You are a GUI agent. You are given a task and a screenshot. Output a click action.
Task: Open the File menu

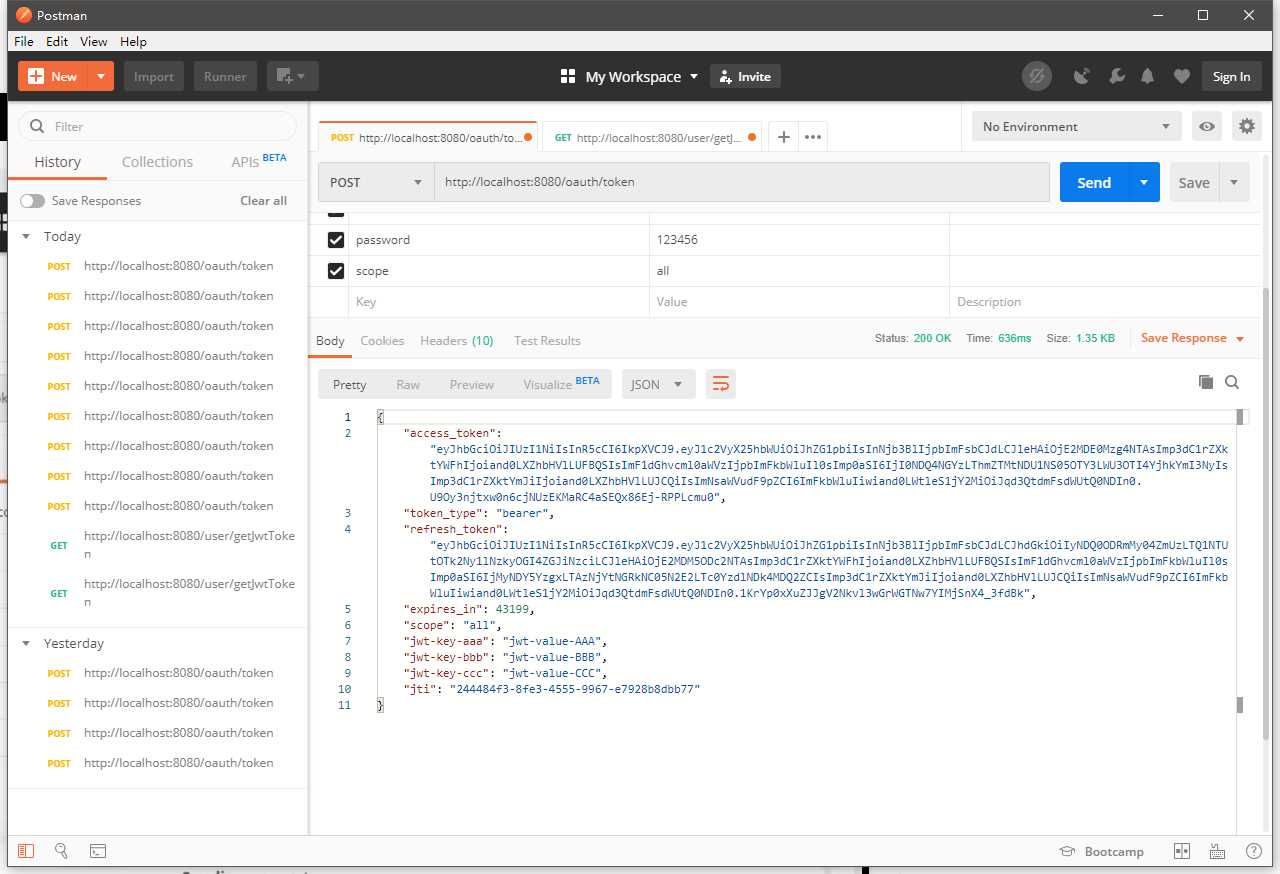[24, 41]
